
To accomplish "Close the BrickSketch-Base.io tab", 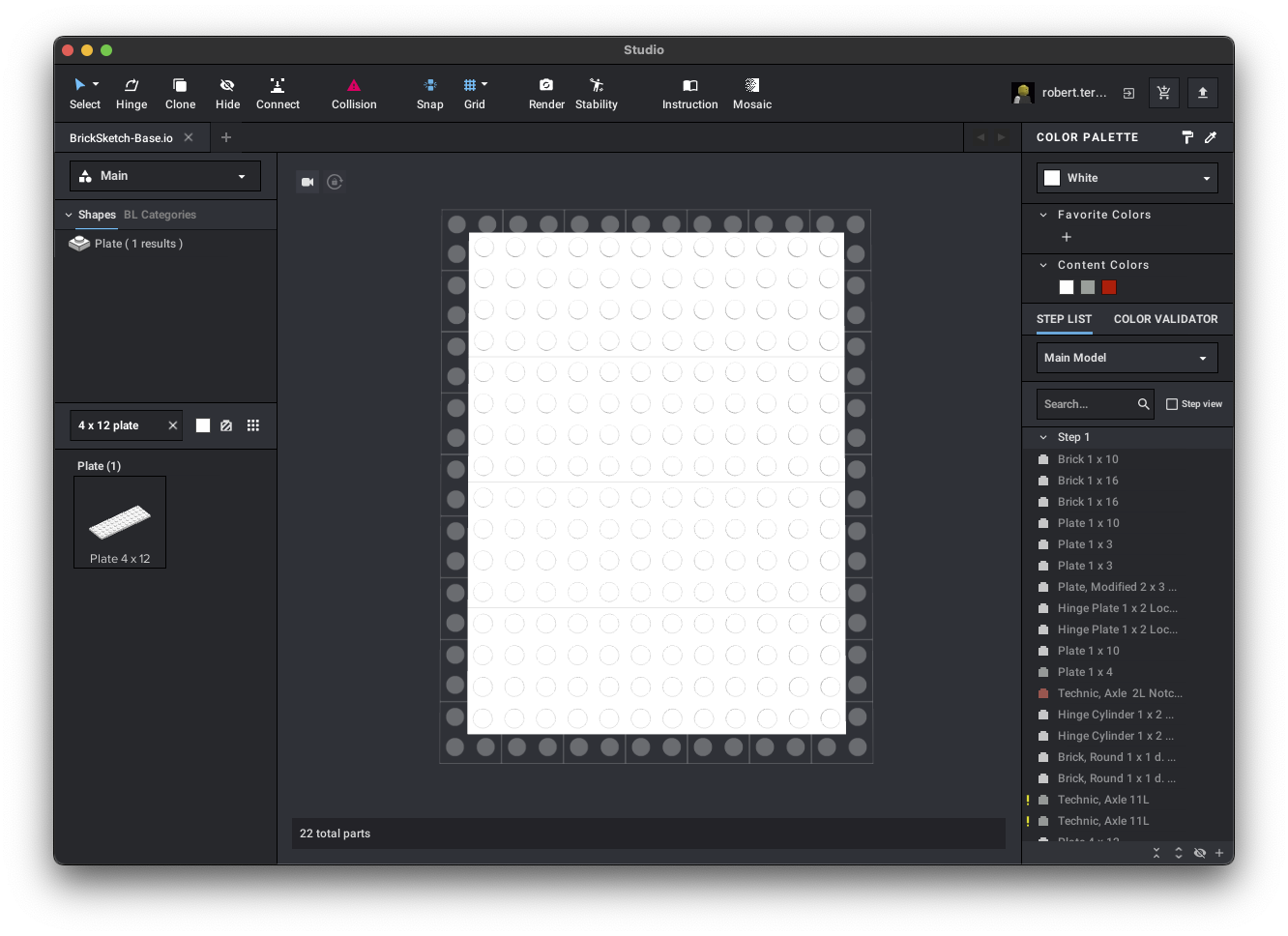I will click(189, 137).
